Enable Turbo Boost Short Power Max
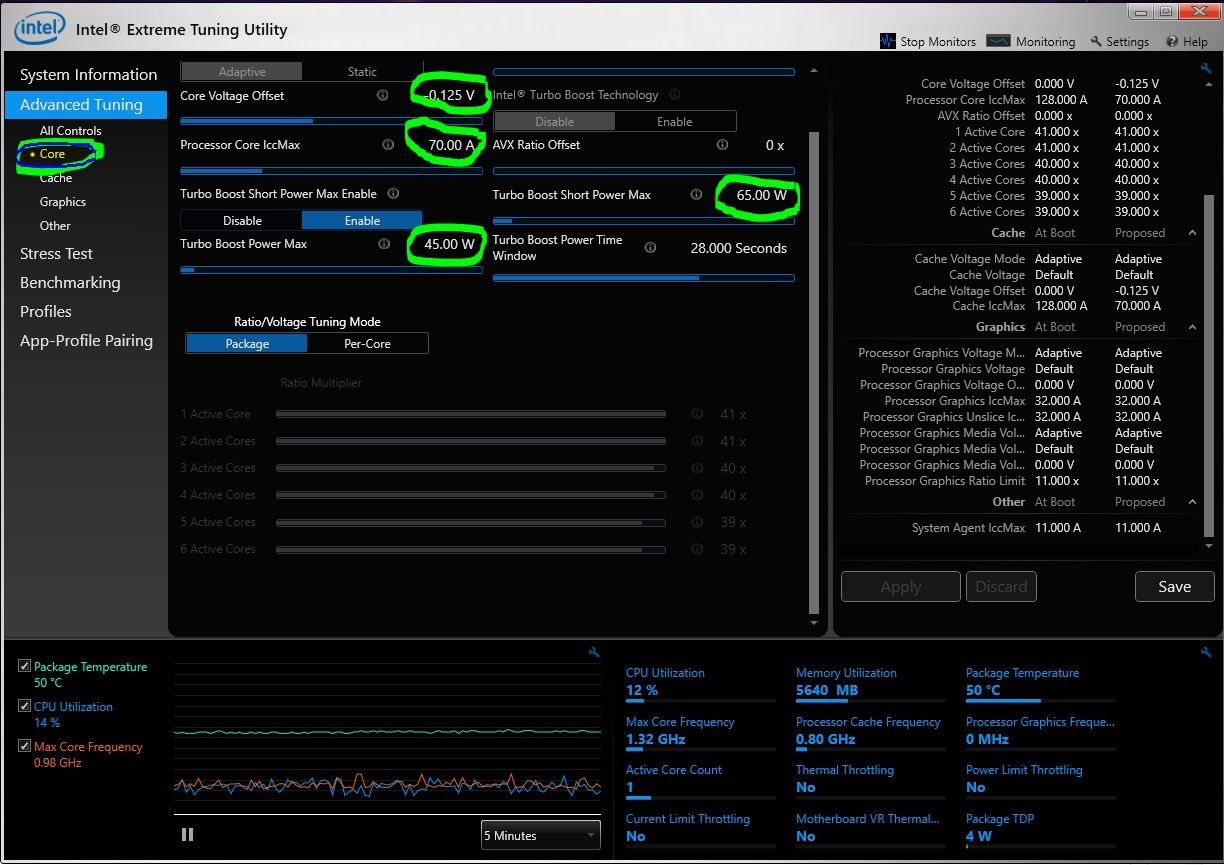Screen dimensions: 1224x865 point(362,220)
